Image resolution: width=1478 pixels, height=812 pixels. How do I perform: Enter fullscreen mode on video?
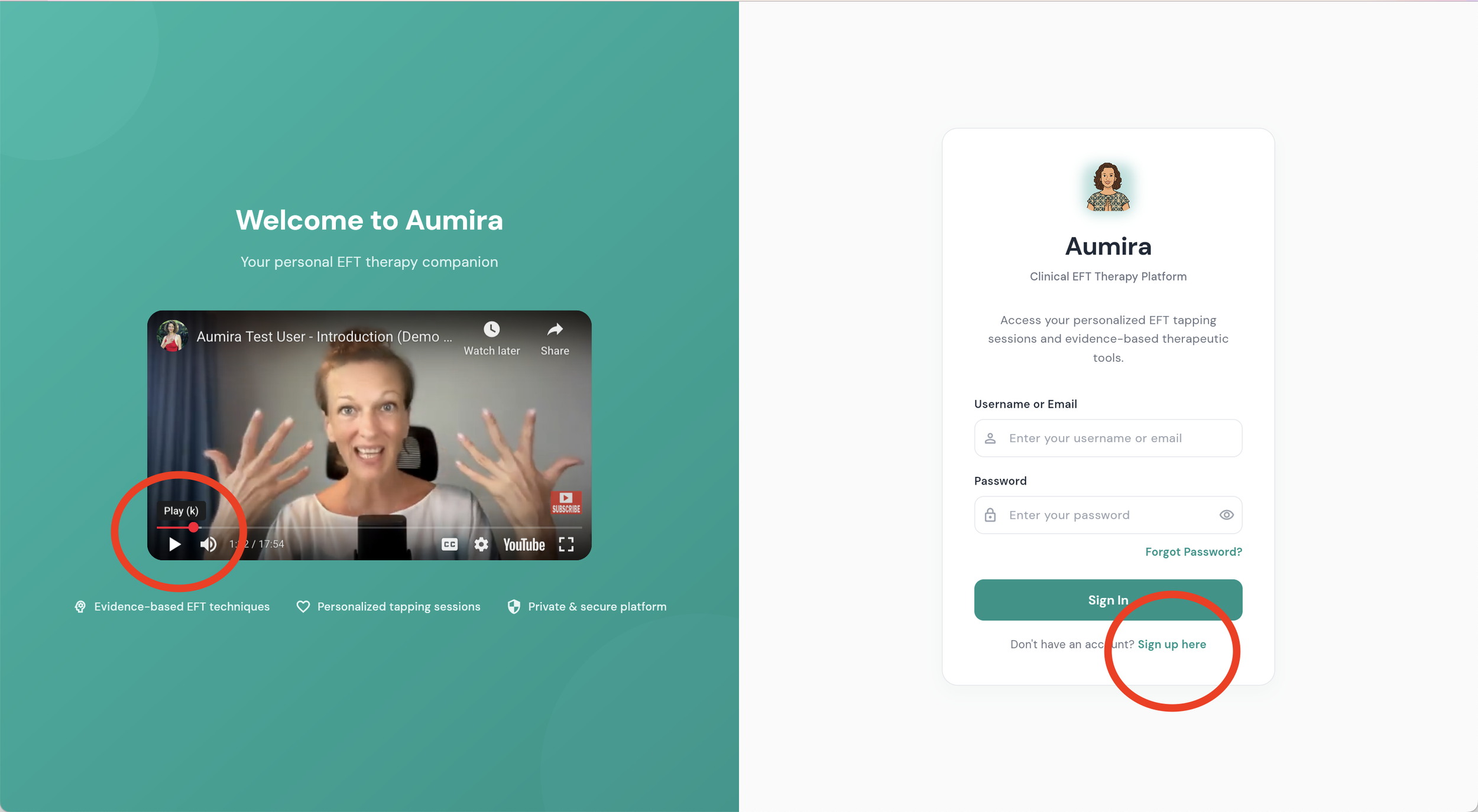[566, 544]
